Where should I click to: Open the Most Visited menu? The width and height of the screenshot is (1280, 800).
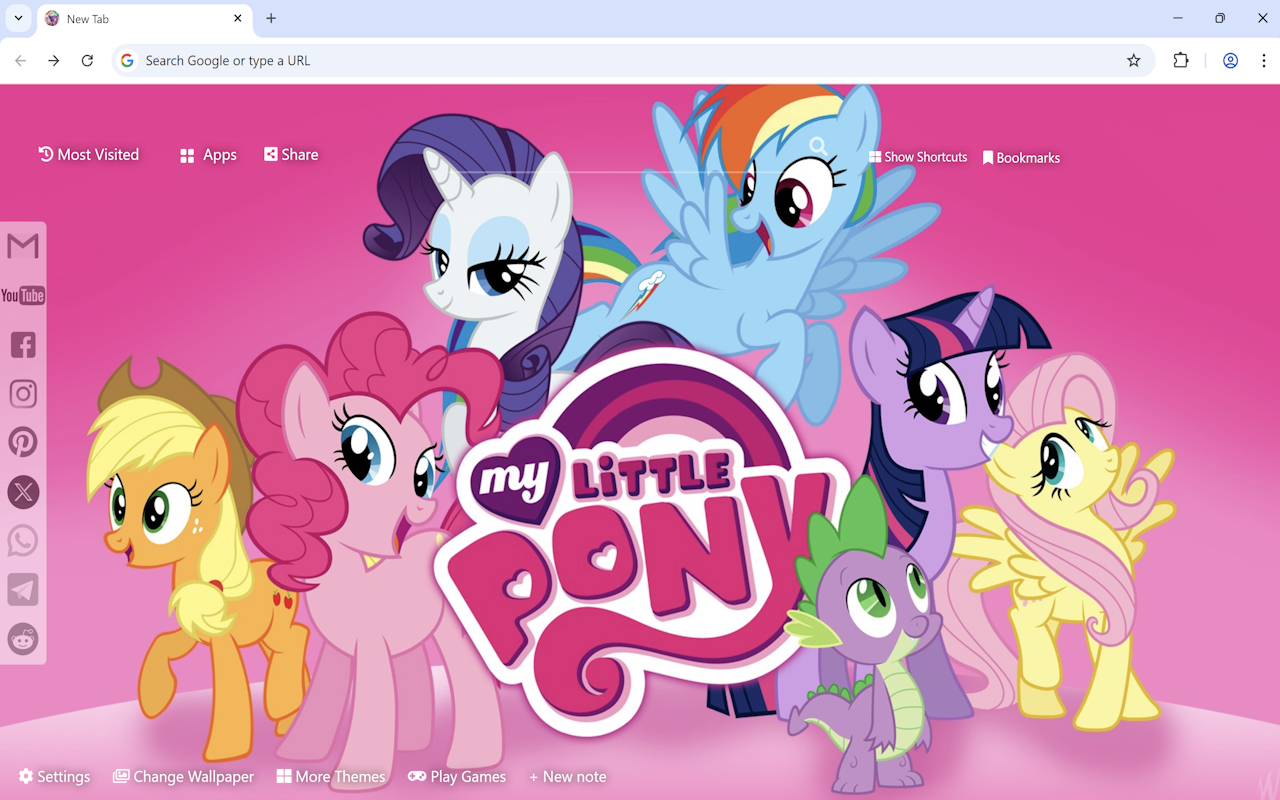pyautogui.click(x=89, y=154)
